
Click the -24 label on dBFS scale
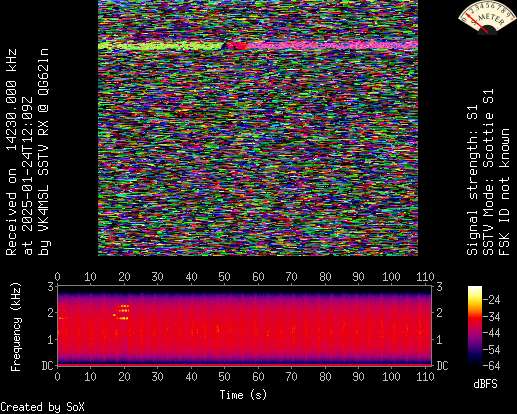pos(491,300)
